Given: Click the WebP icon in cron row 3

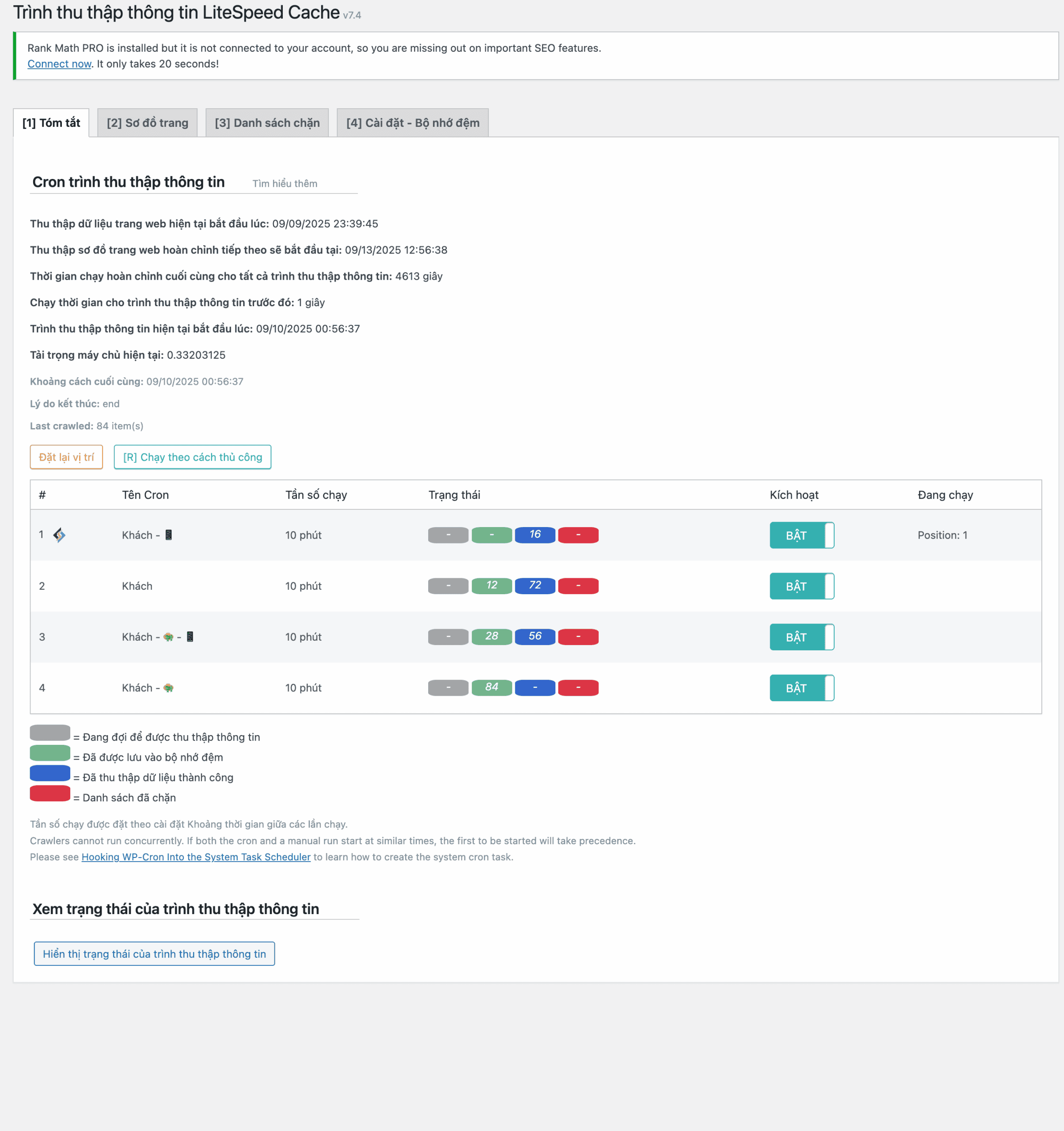Looking at the screenshot, I should pos(168,637).
